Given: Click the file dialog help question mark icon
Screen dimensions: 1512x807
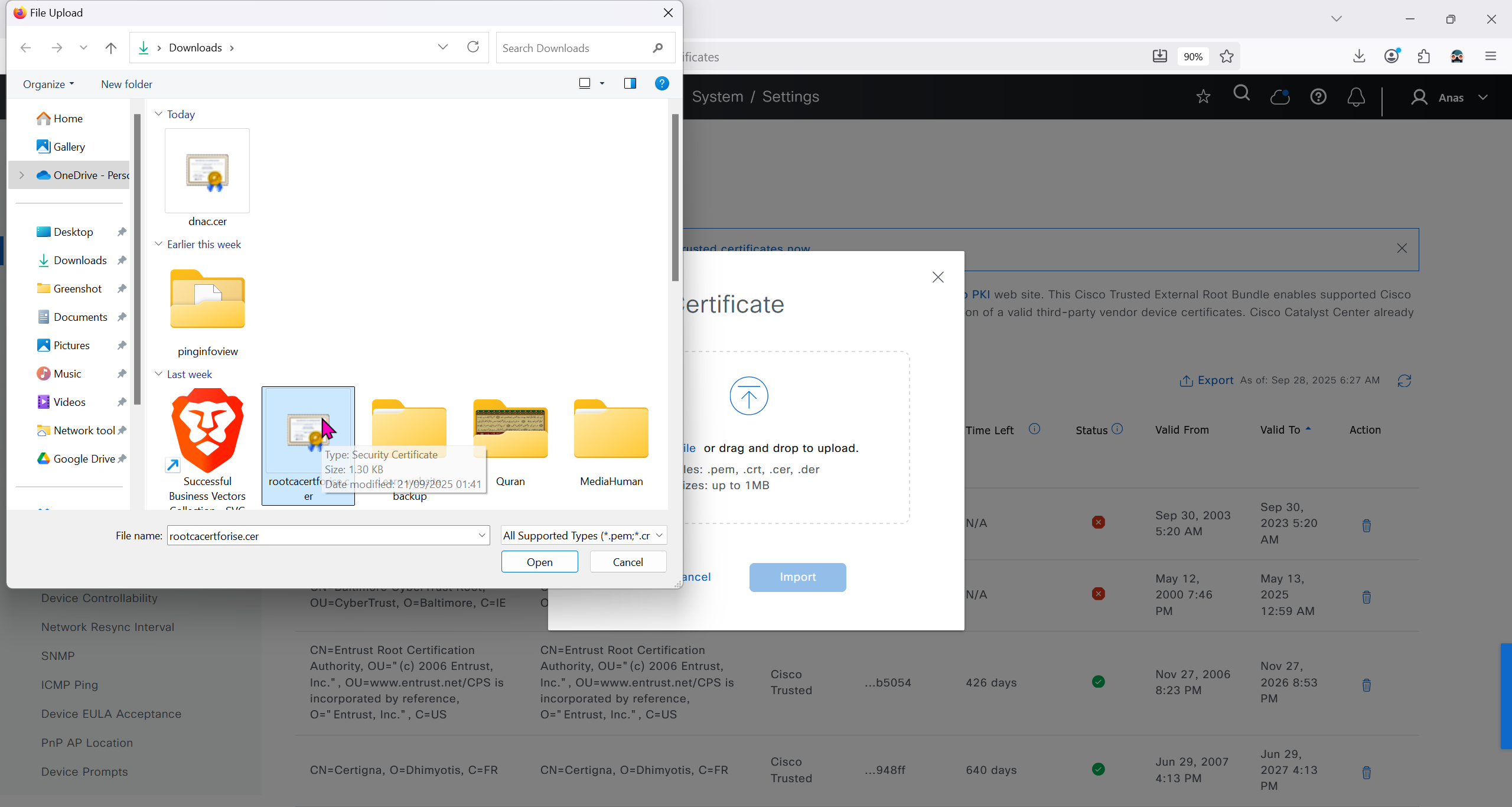Looking at the screenshot, I should 661,84.
